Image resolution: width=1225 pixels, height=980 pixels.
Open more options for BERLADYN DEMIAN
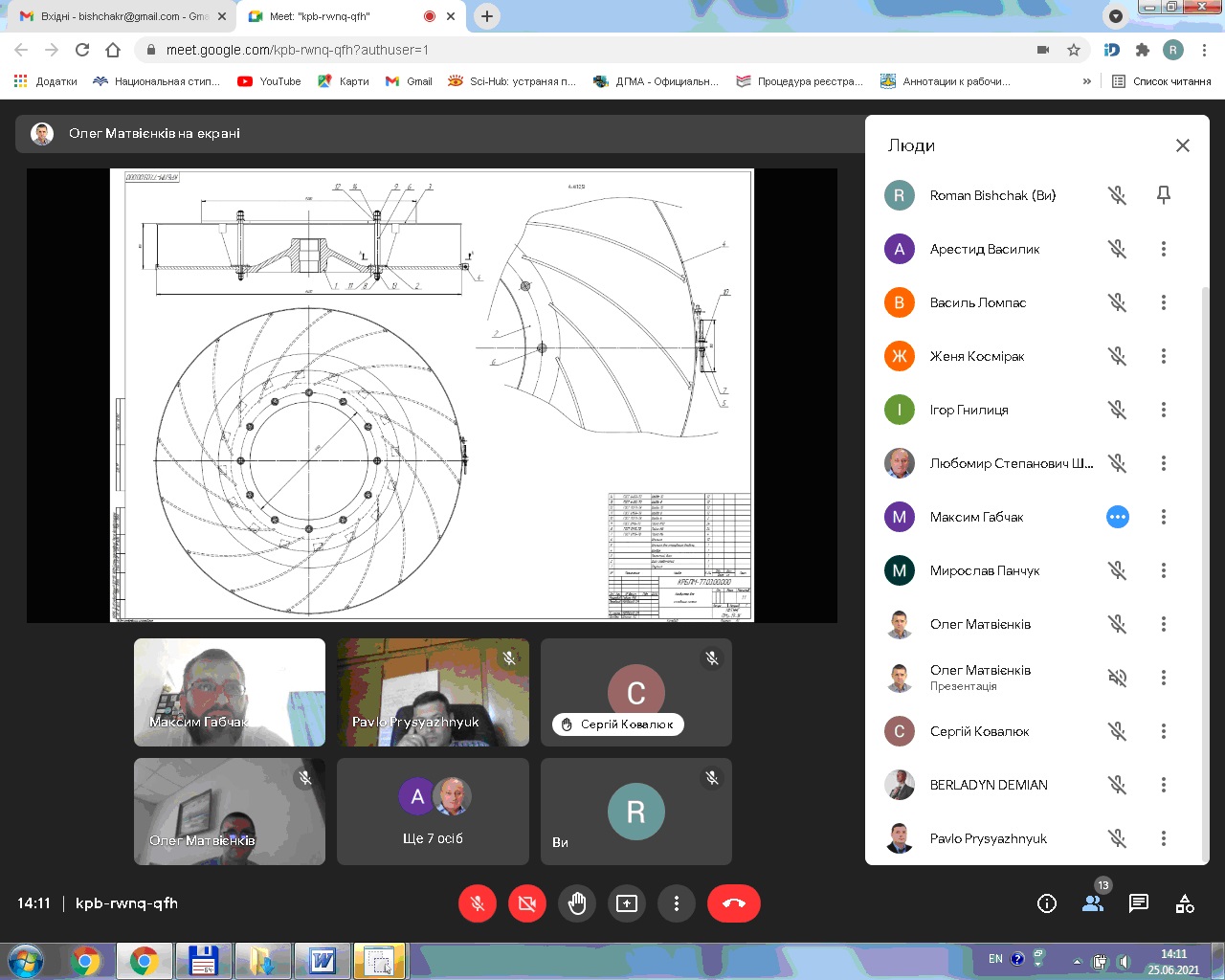click(1164, 785)
